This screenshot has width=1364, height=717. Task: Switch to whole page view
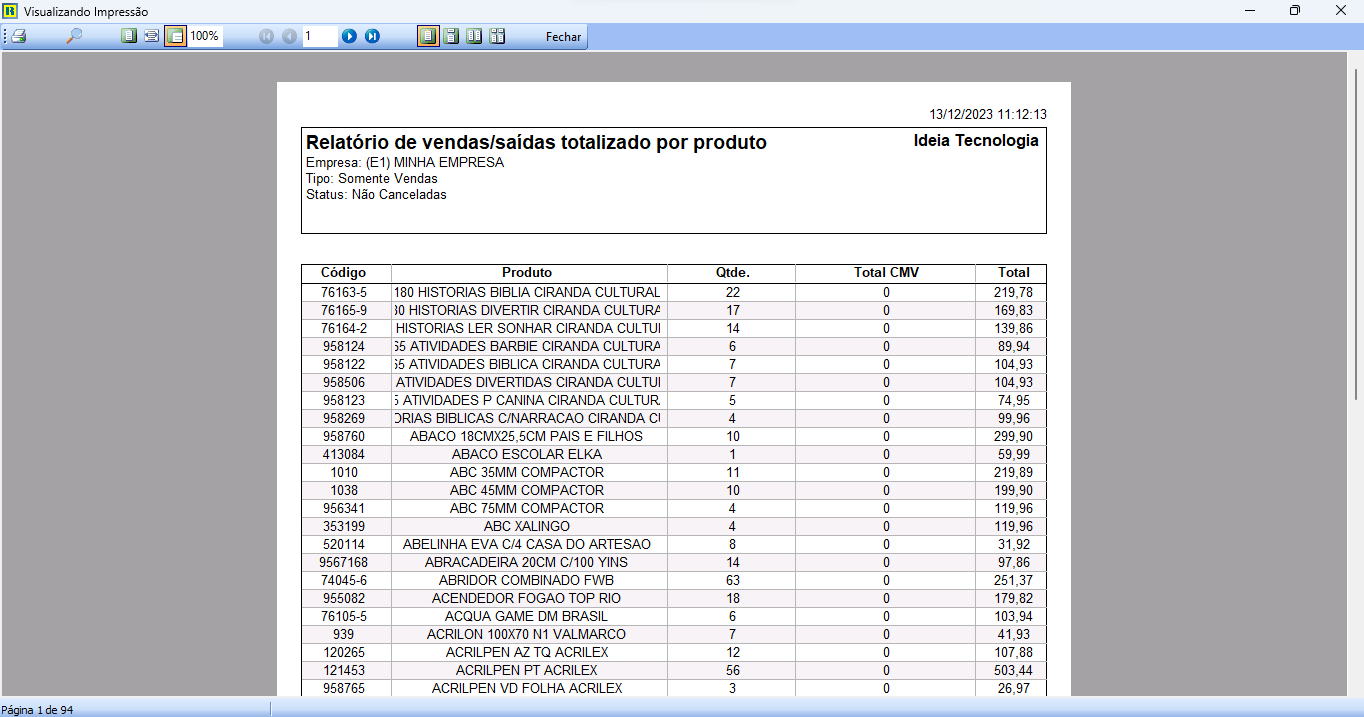pyautogui.click(x=129, y=36)
